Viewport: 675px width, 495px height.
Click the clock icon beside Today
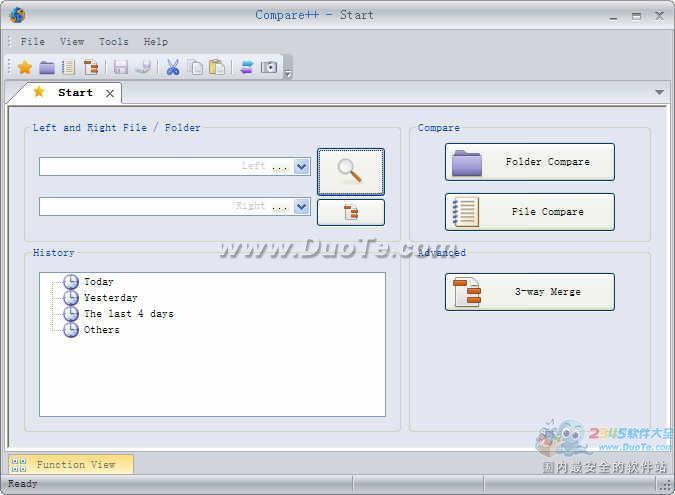click(x=71, y=282)
